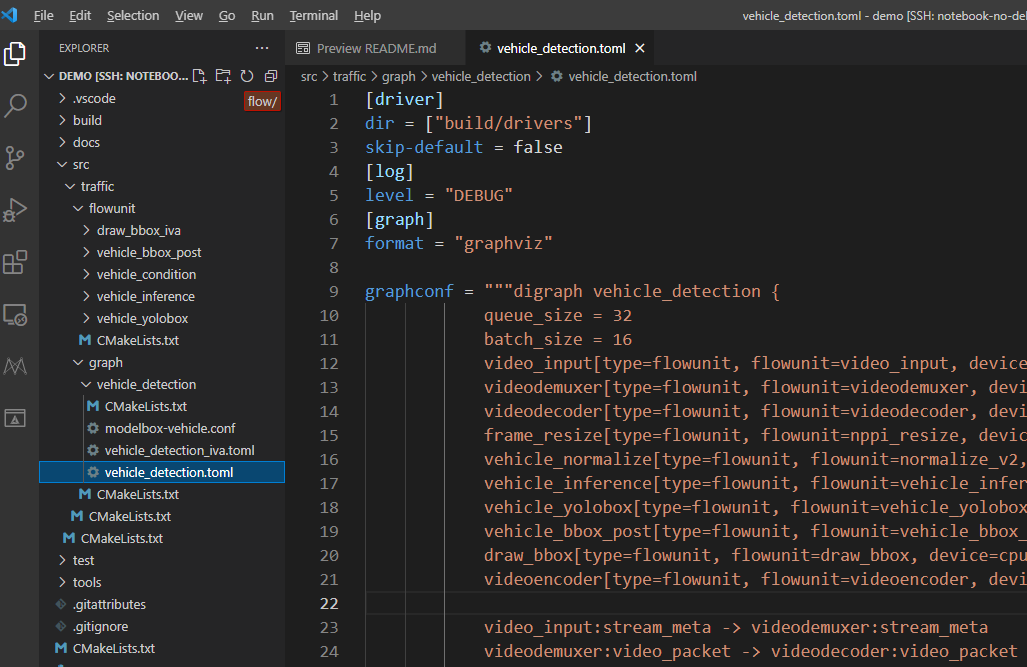Expand the tools folder
This screenshot has height=667, width=1027.
click(x=162, y=582)
